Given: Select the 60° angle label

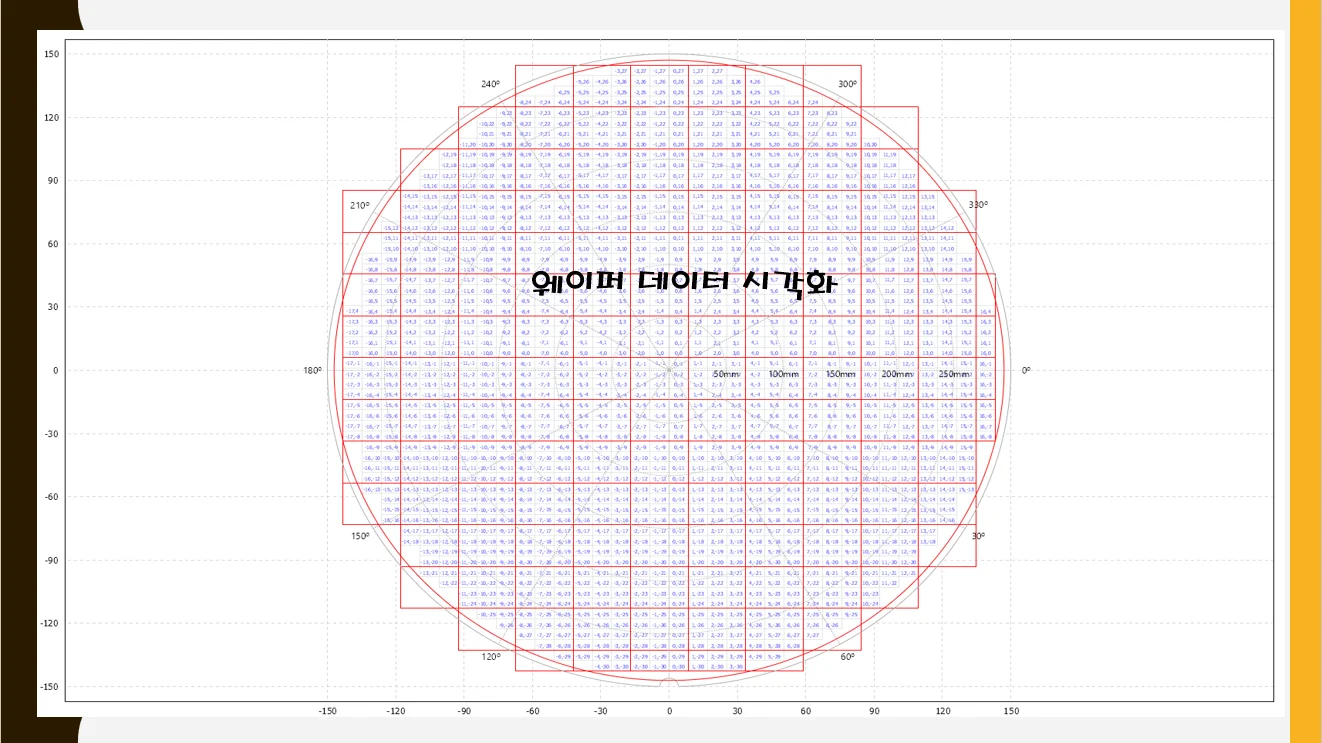Looking at the screenshot, I should [x=847, y=657].
